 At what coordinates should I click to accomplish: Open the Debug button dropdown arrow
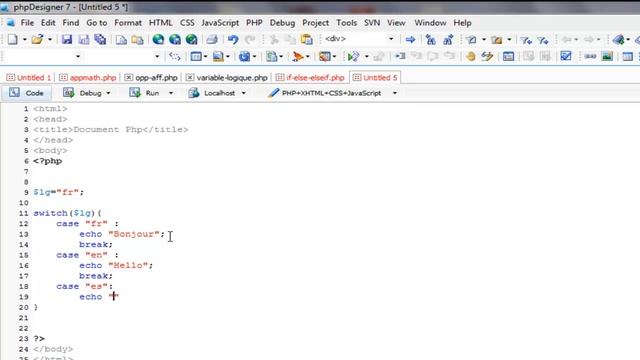108,93
